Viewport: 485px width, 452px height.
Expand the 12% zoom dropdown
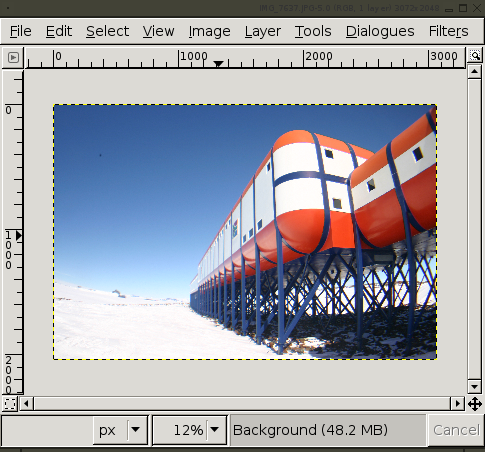[215, 430]
